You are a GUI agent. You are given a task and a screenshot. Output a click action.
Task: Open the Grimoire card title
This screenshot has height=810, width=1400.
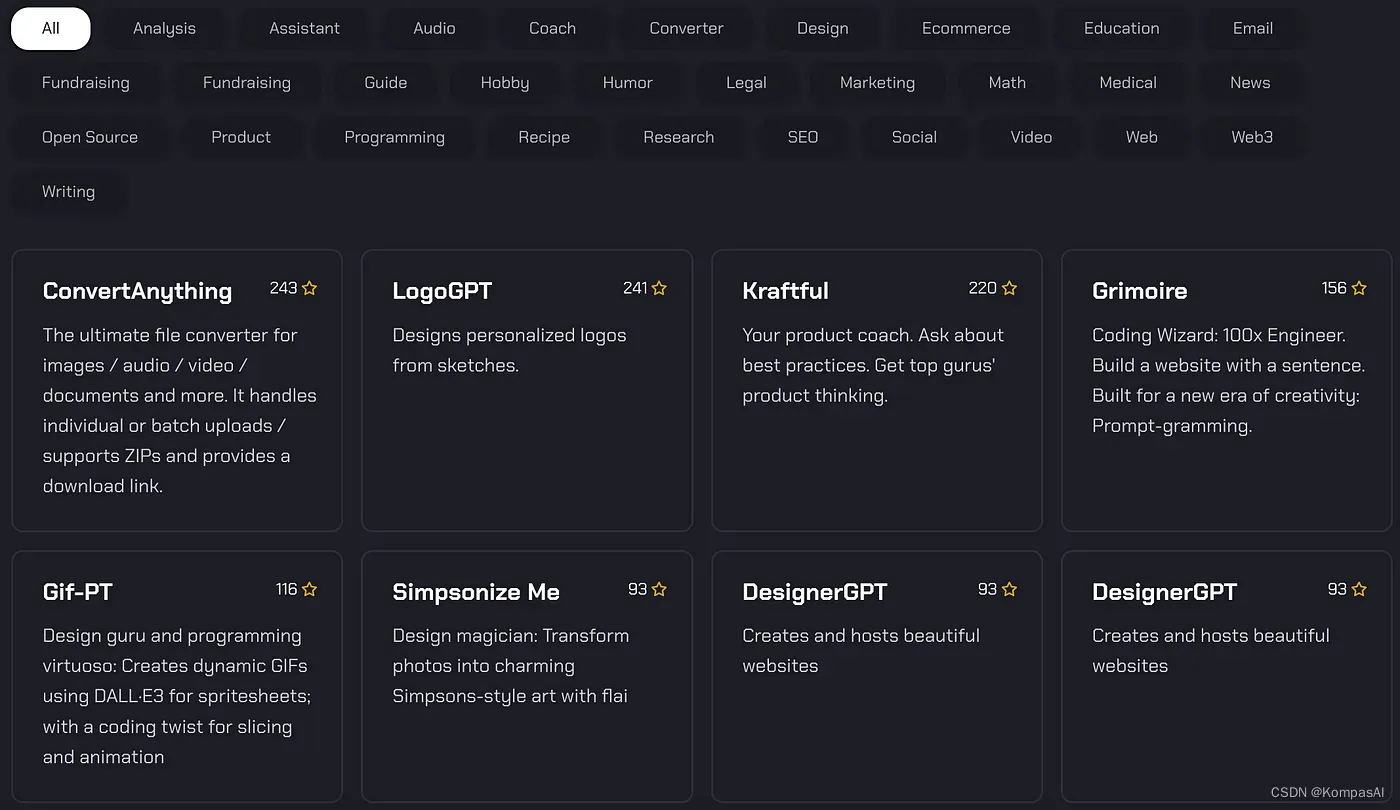tap(1140, 291)
